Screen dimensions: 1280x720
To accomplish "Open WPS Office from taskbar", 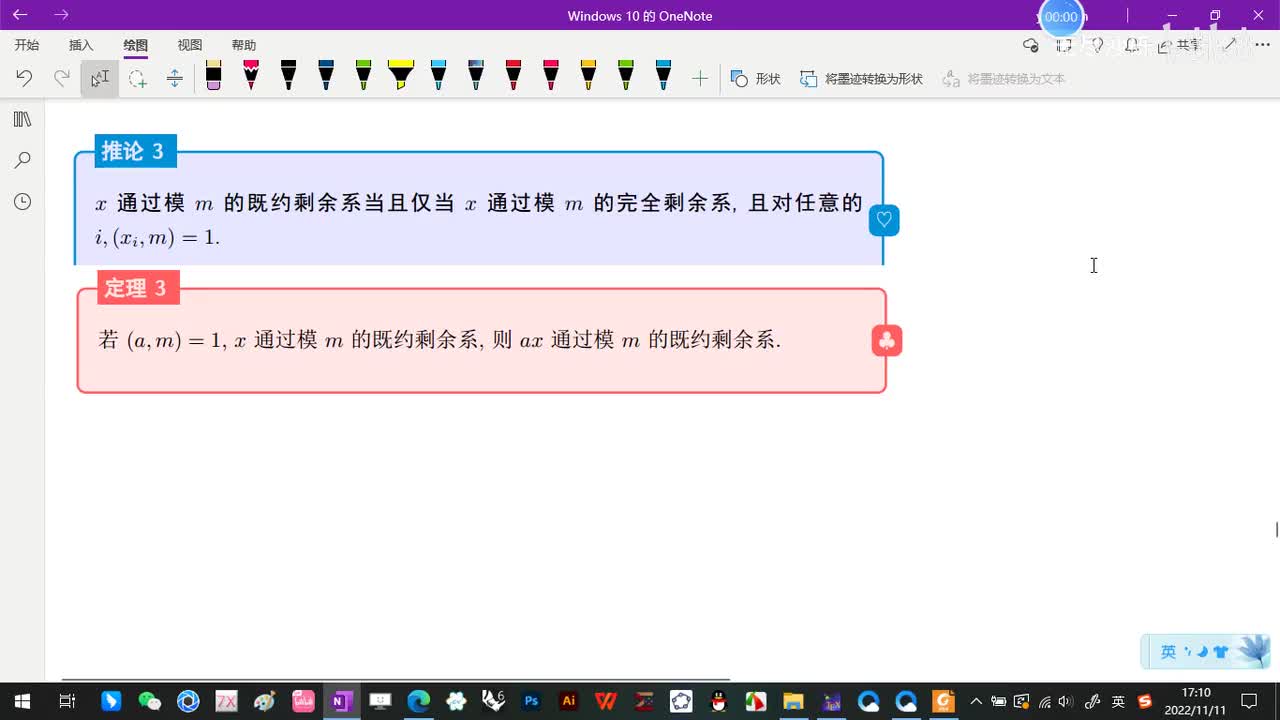I will (606, 701).
